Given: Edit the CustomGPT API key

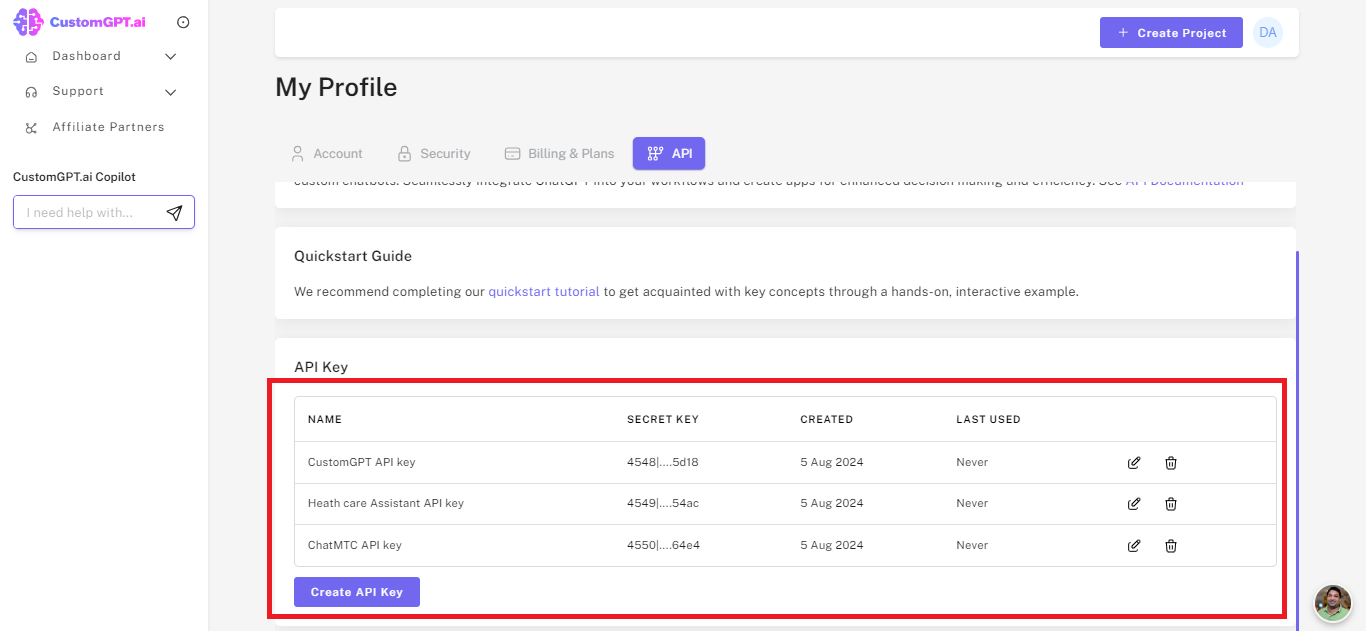Looking at the screenshot, I should [x=1133, y=462].
